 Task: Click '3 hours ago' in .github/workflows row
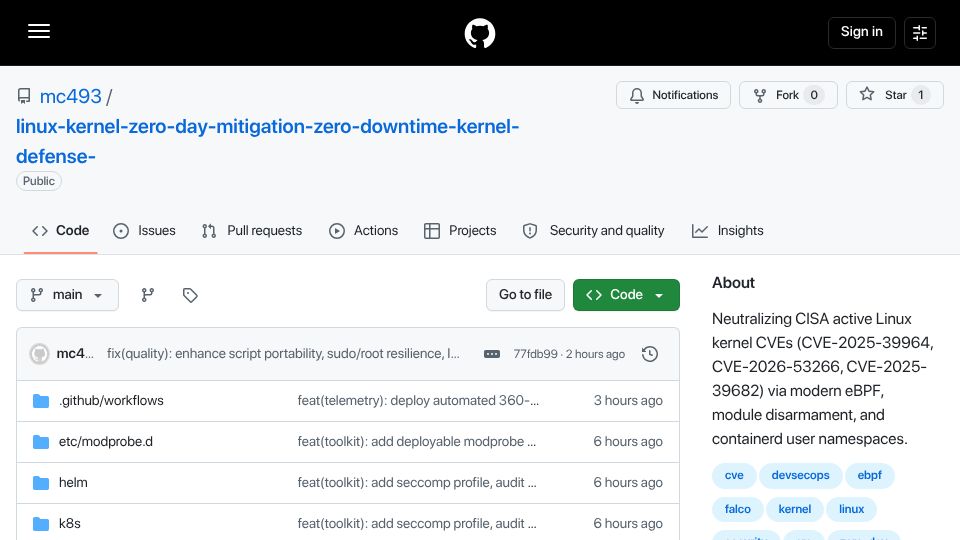tap(628, 400)
